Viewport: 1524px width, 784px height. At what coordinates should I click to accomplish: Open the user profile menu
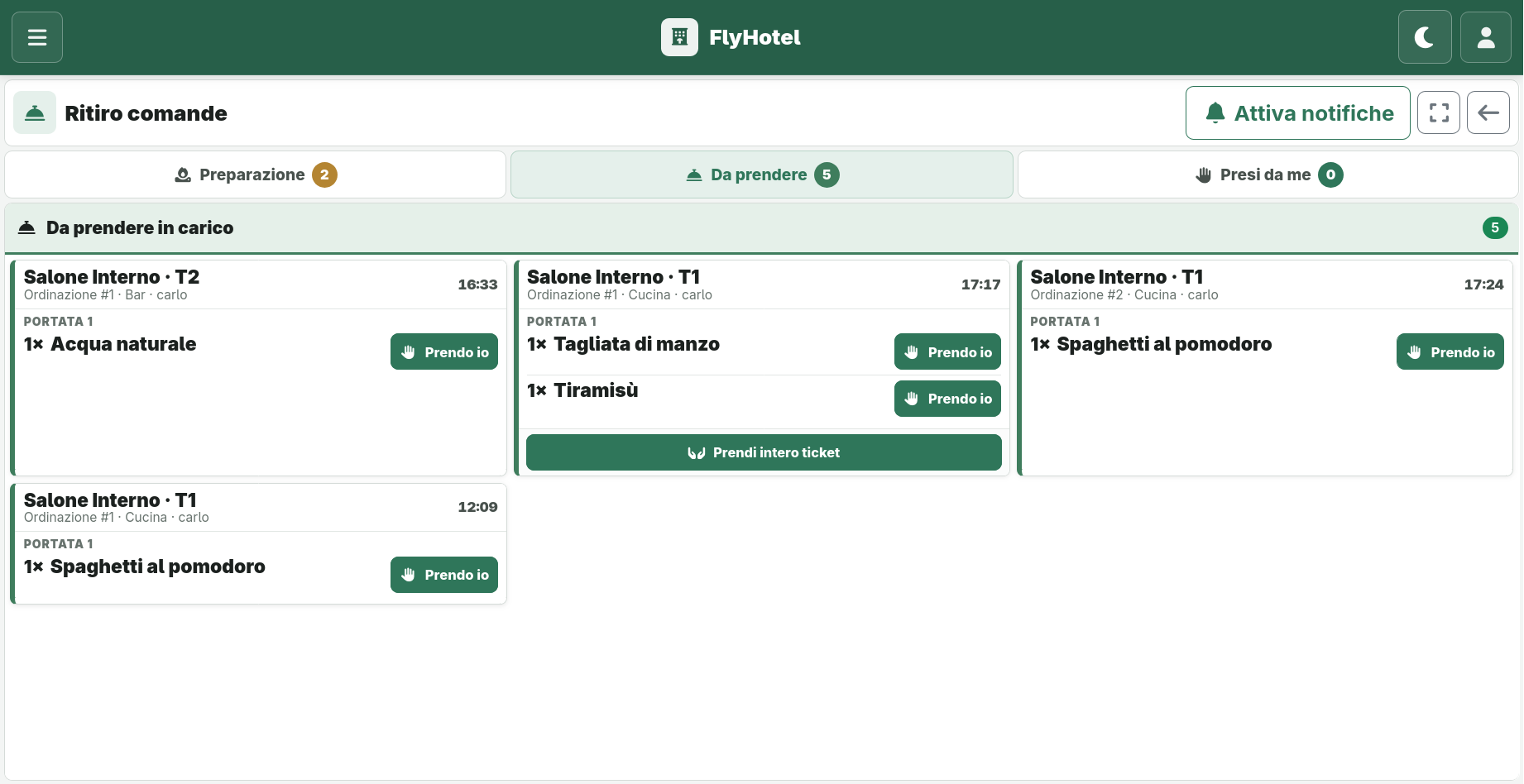[x=1486, y=37]
